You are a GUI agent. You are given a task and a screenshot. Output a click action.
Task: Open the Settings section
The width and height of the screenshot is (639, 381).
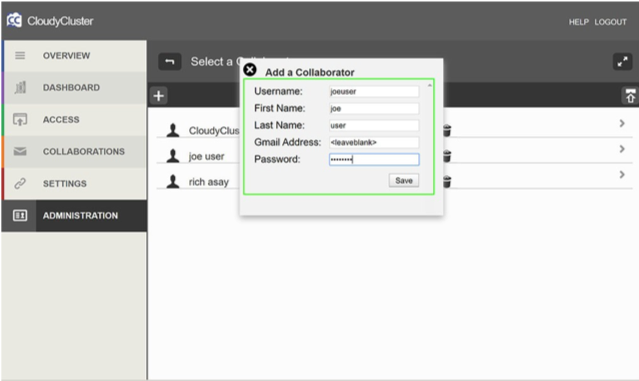point(74,183)
